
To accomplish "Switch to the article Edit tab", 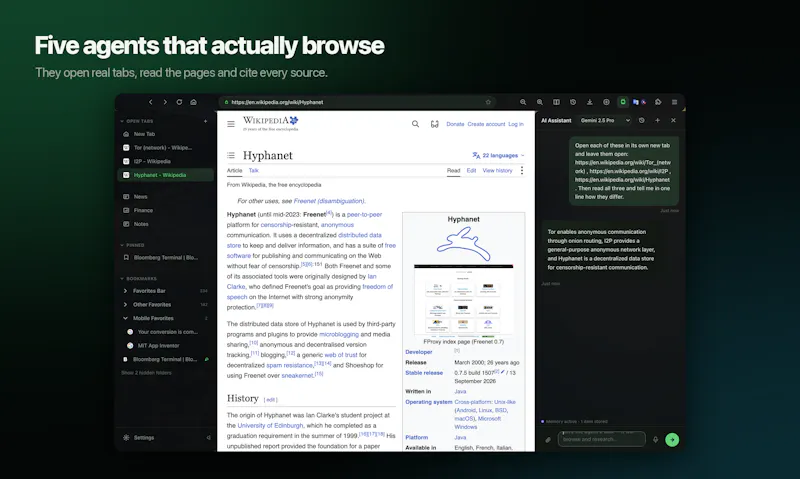I will tap(471, 170).
